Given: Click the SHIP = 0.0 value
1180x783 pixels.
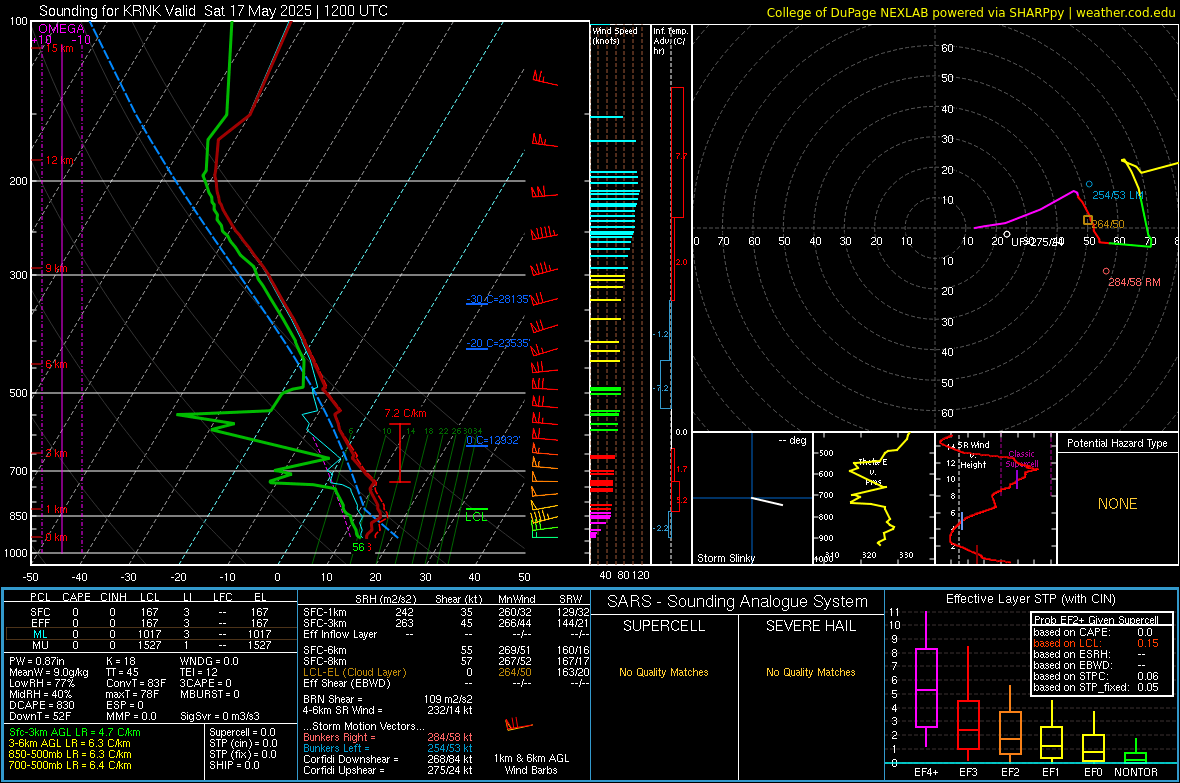Looking at the screenshot, I should (234, 765).
